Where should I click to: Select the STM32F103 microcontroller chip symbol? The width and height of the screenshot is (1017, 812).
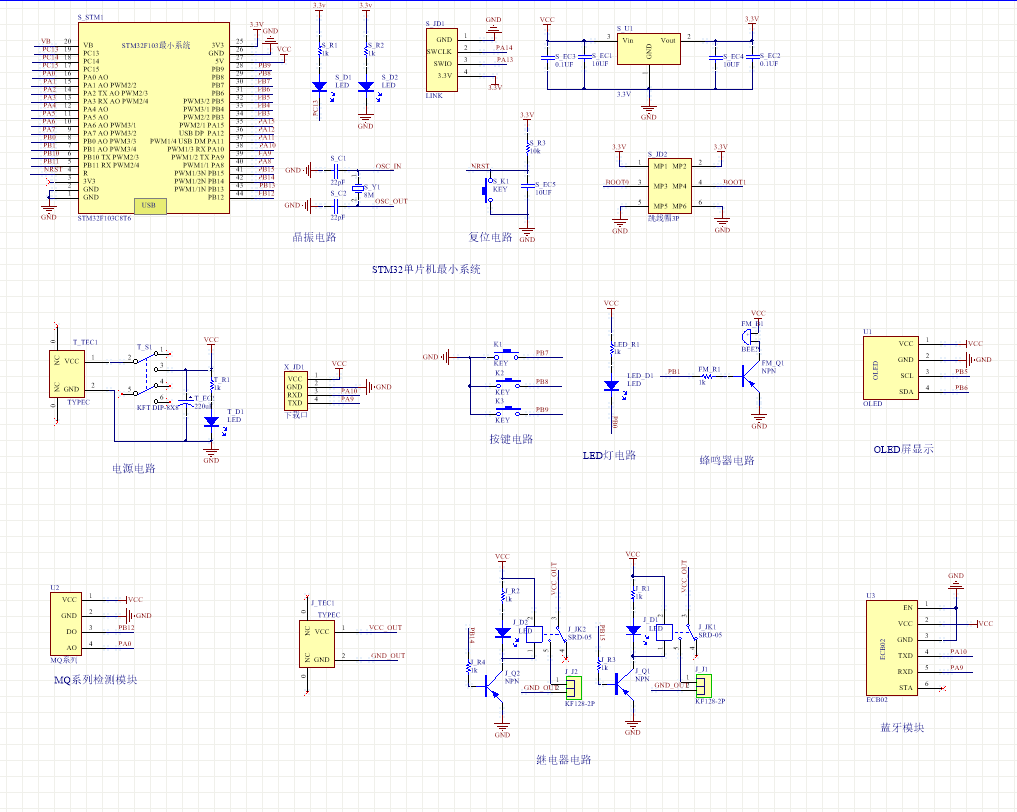tap(153, 118)
